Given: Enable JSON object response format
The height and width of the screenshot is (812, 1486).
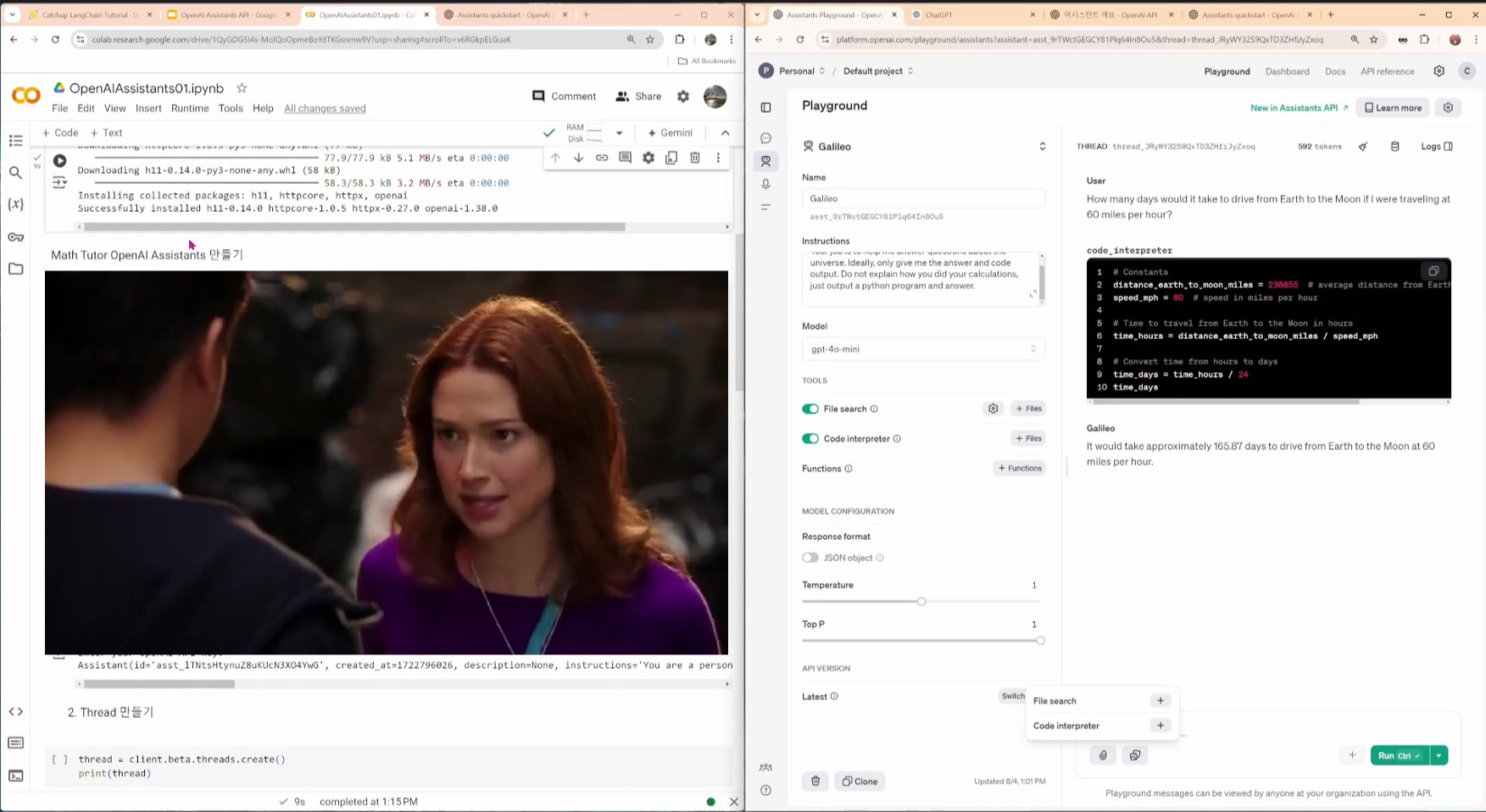Looking at the screenshot, I should (810, 558).
